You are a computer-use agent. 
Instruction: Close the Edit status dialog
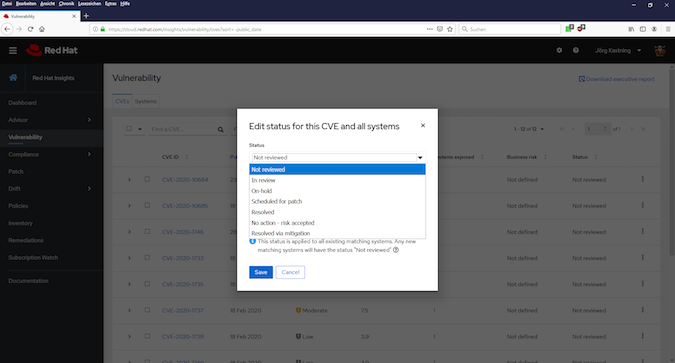click(423, 125)
